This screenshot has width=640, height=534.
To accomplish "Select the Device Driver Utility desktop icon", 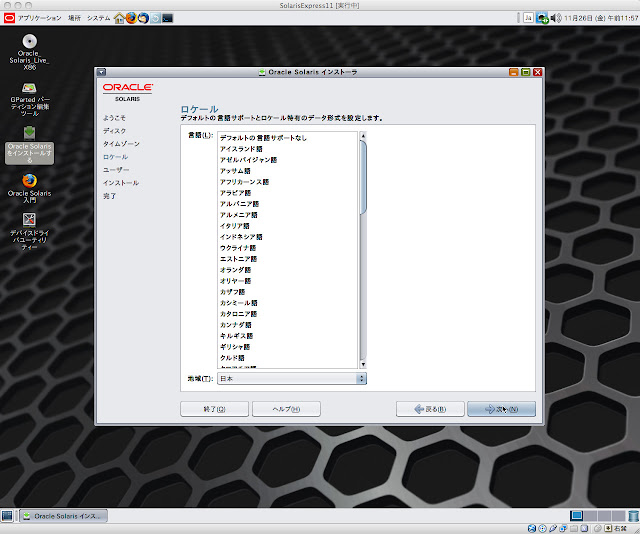I will (29, 231).
